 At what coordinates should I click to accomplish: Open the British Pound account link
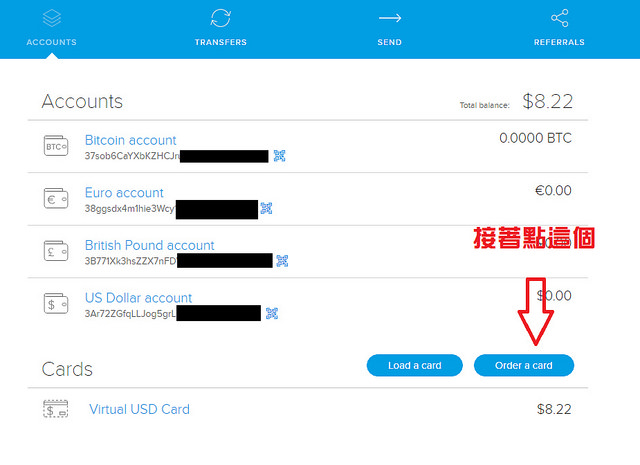click(x=149, y=245)
